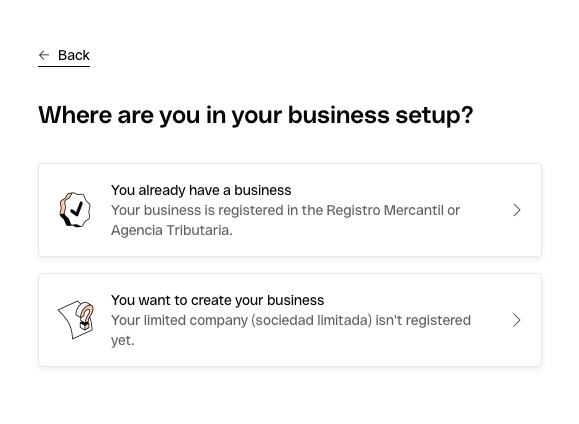Click the word 'business' in the page heading
The height and width of the screenshot is (424, 579).
[x=339, y=114]
